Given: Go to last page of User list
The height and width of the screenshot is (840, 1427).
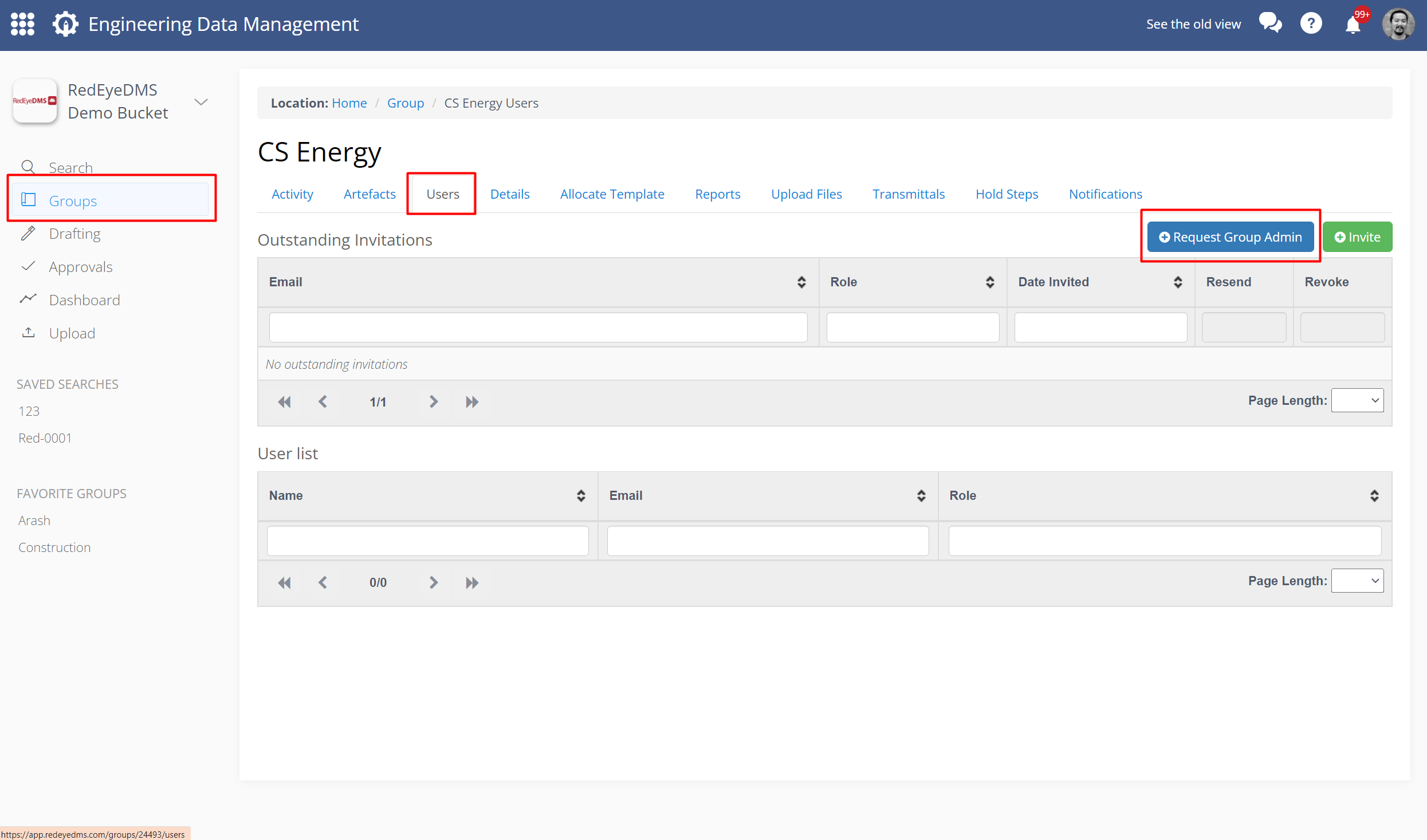Looking at the screenshot, I should (471, 582).
